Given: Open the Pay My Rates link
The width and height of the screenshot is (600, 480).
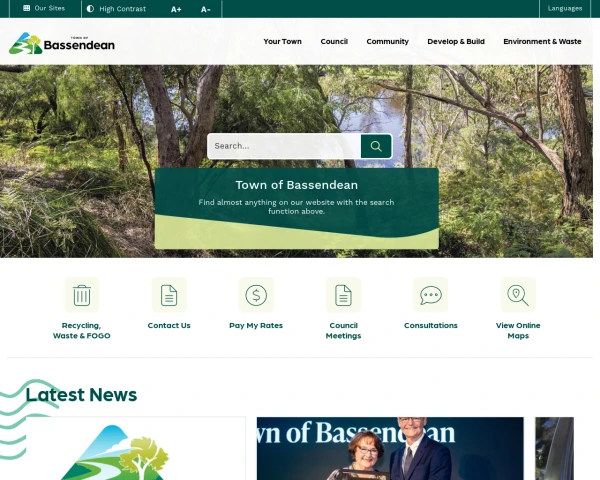Looking at the screenshot, I should coord(256,325).
